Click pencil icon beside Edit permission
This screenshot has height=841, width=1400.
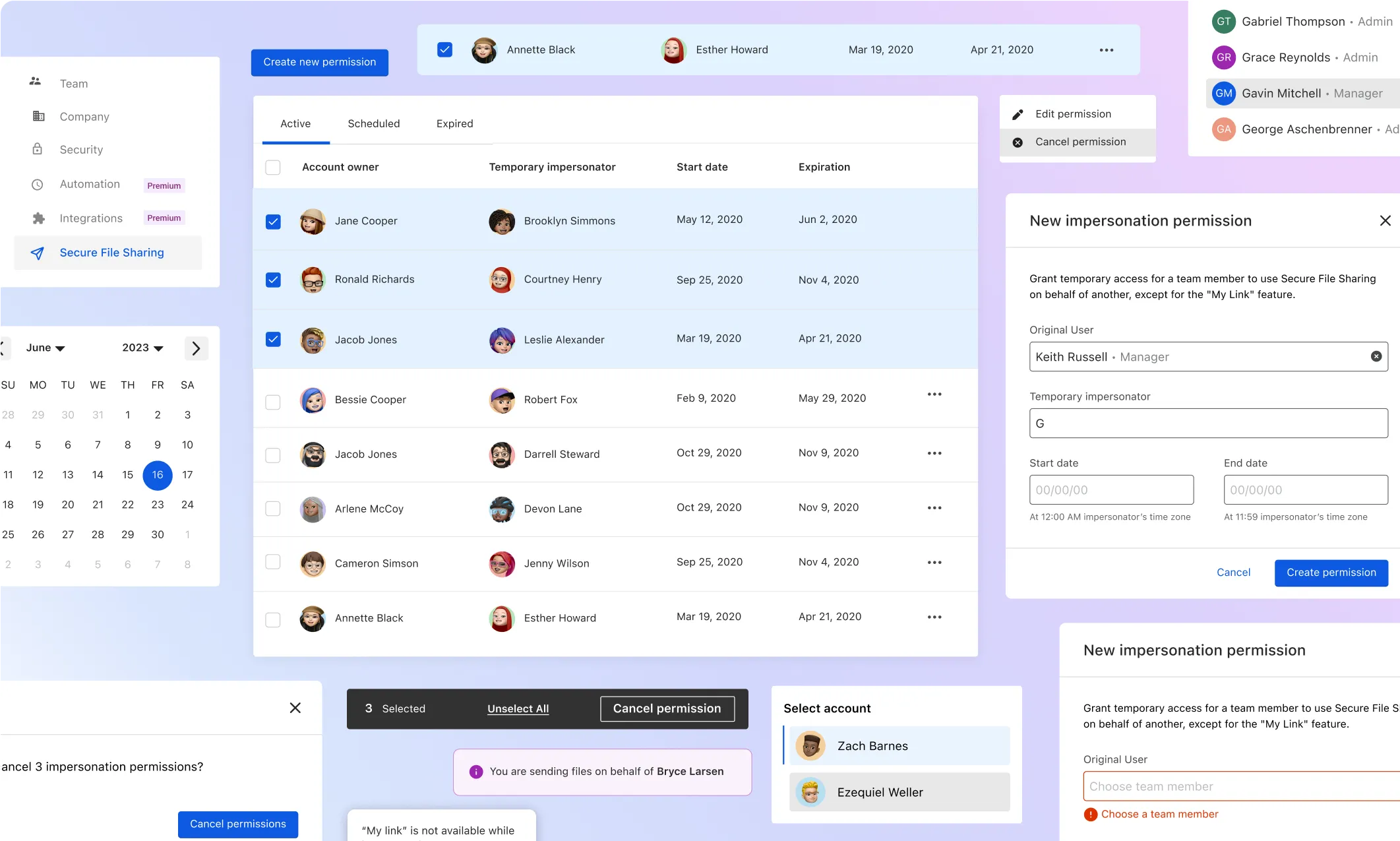click(x=1018, y=115)
